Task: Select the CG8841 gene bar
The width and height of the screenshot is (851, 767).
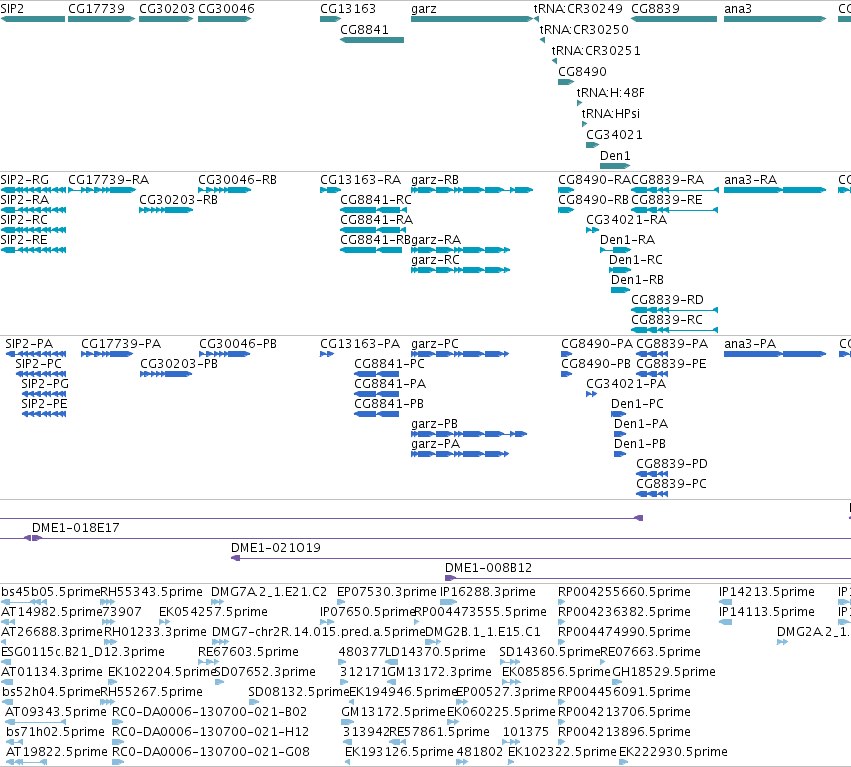Action: 372,40
